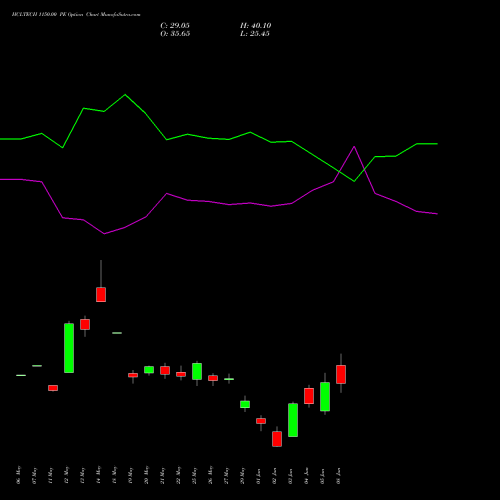500x500 pixels.
Task: Click the red candle above 13 May
Action: (x=85, y=324)
